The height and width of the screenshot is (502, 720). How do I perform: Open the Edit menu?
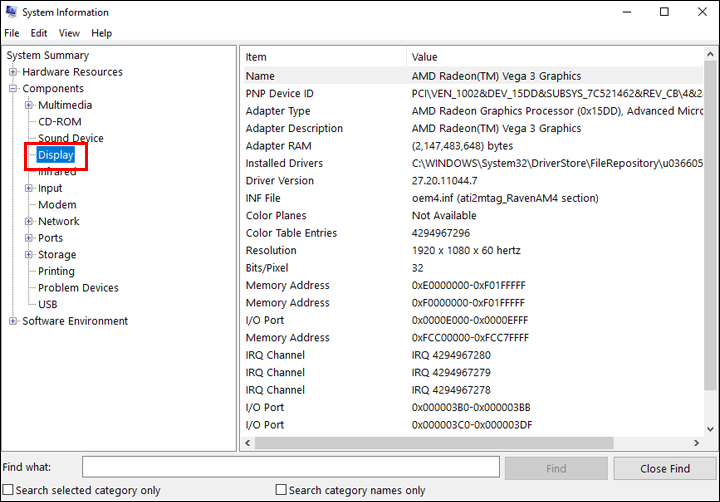click(39, 33)
